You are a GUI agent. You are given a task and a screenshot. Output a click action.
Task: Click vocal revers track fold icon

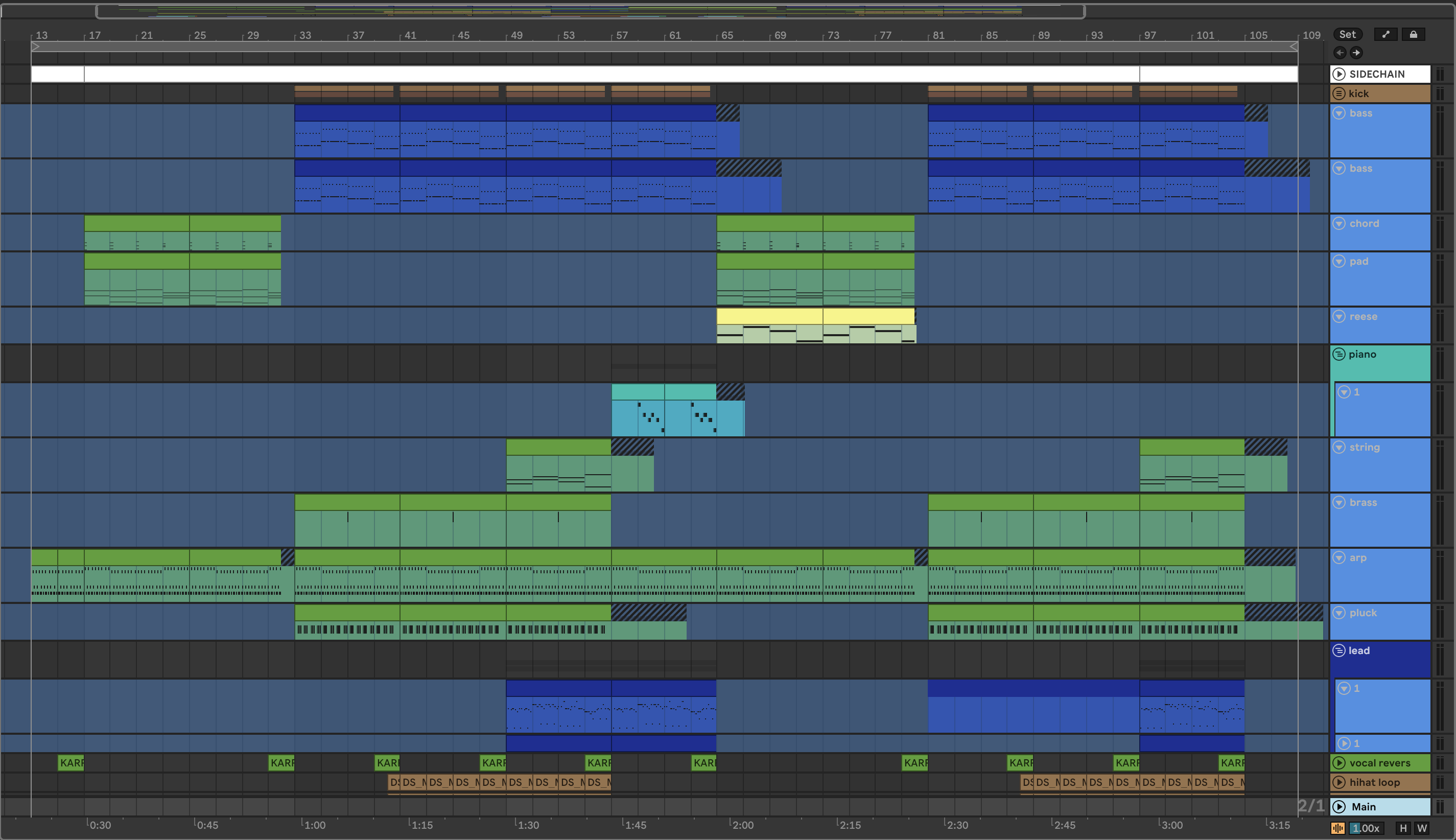tap(1339, 763)
